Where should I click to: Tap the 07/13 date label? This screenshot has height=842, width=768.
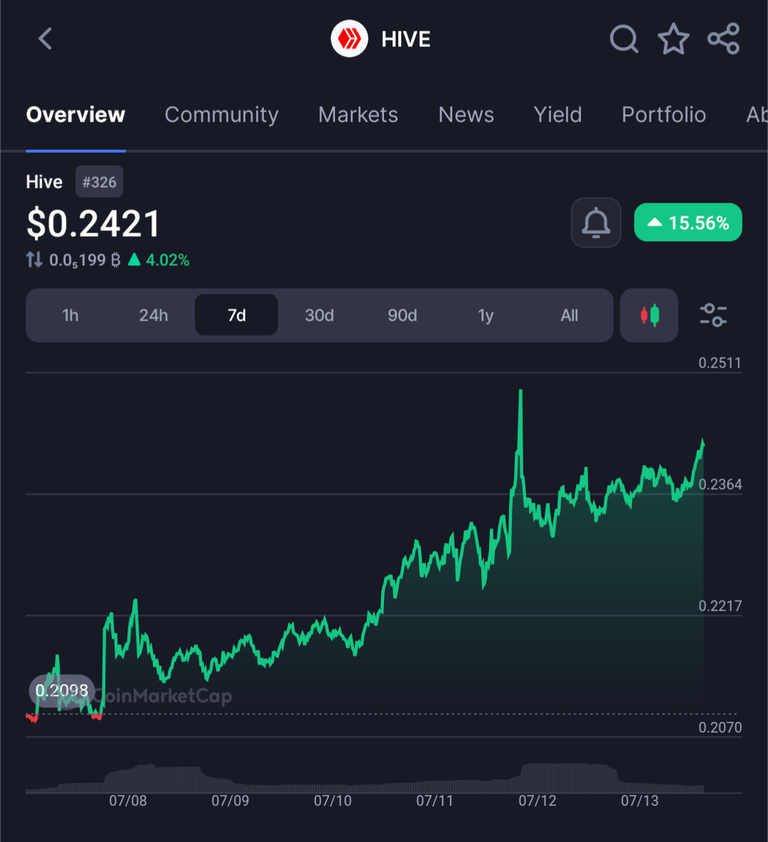640,801
